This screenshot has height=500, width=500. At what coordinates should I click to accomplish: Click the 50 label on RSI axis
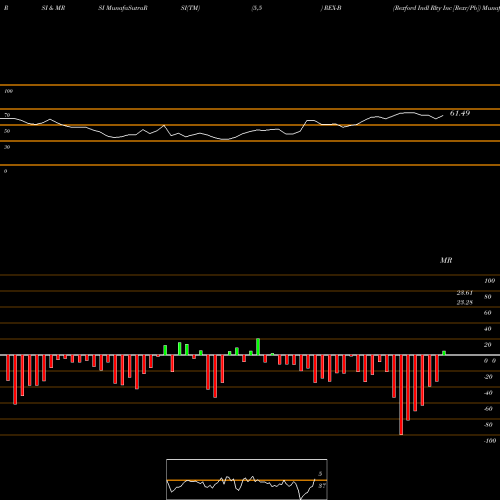pos(7,131)
